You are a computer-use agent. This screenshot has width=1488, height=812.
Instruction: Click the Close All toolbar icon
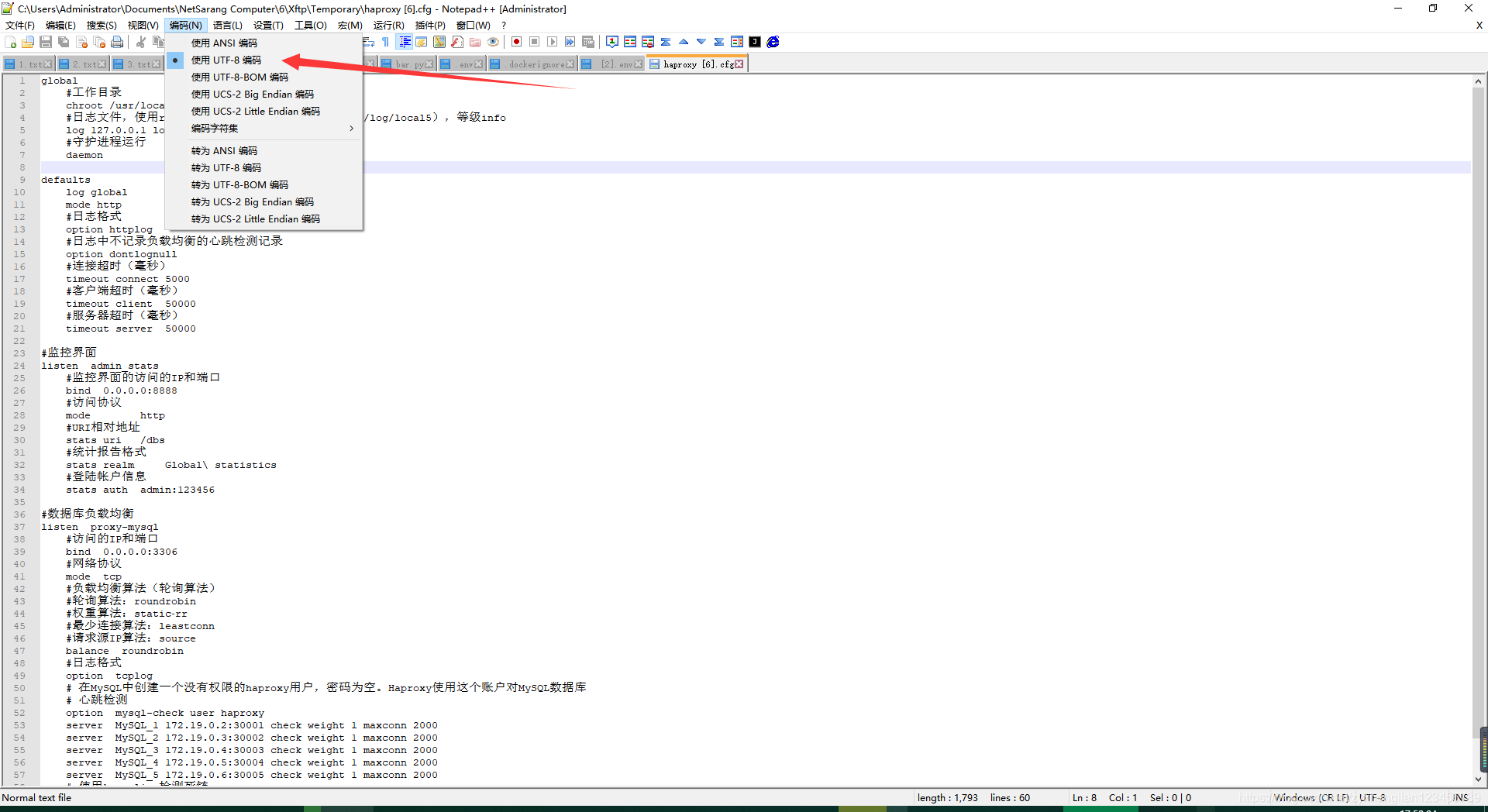(x=99, y=42)
